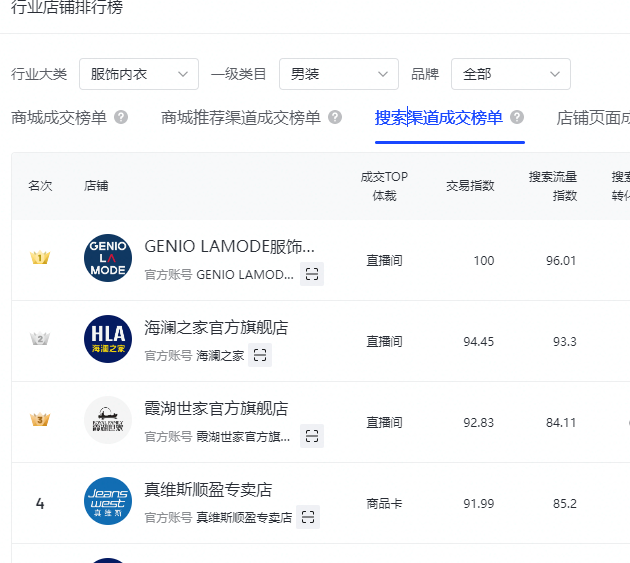Click scan QR icon for 霞湖世家官方旗舰店

click(312, 436)
